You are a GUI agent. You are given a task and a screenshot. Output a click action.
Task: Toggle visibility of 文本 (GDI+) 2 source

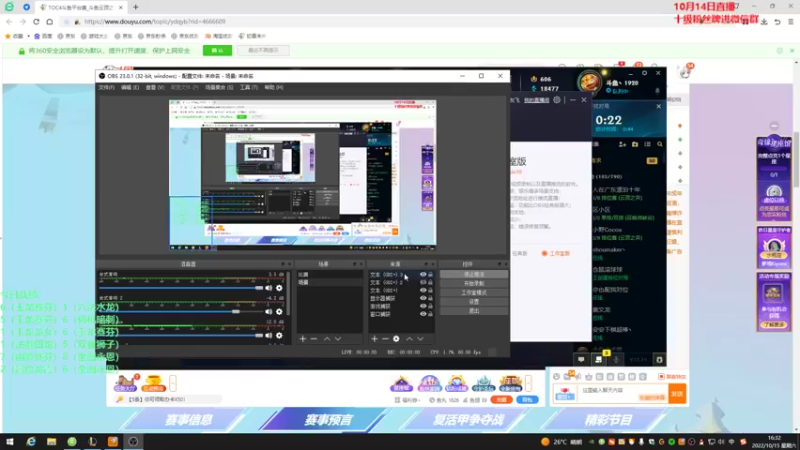pyautogui.click(x=422, y=282)
